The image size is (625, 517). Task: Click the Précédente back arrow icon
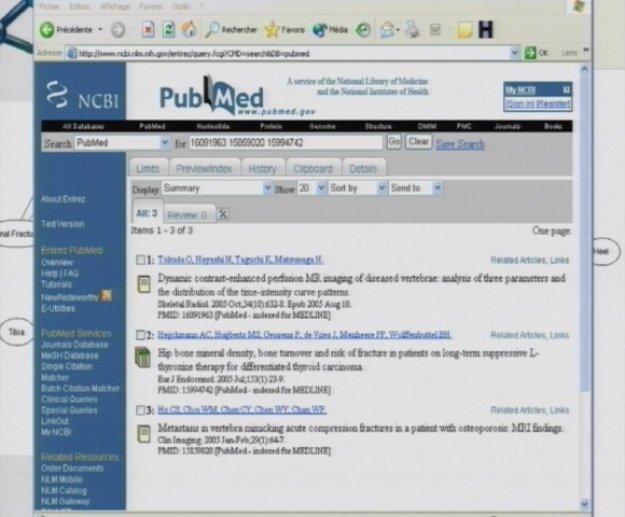[x=47, y=30]
